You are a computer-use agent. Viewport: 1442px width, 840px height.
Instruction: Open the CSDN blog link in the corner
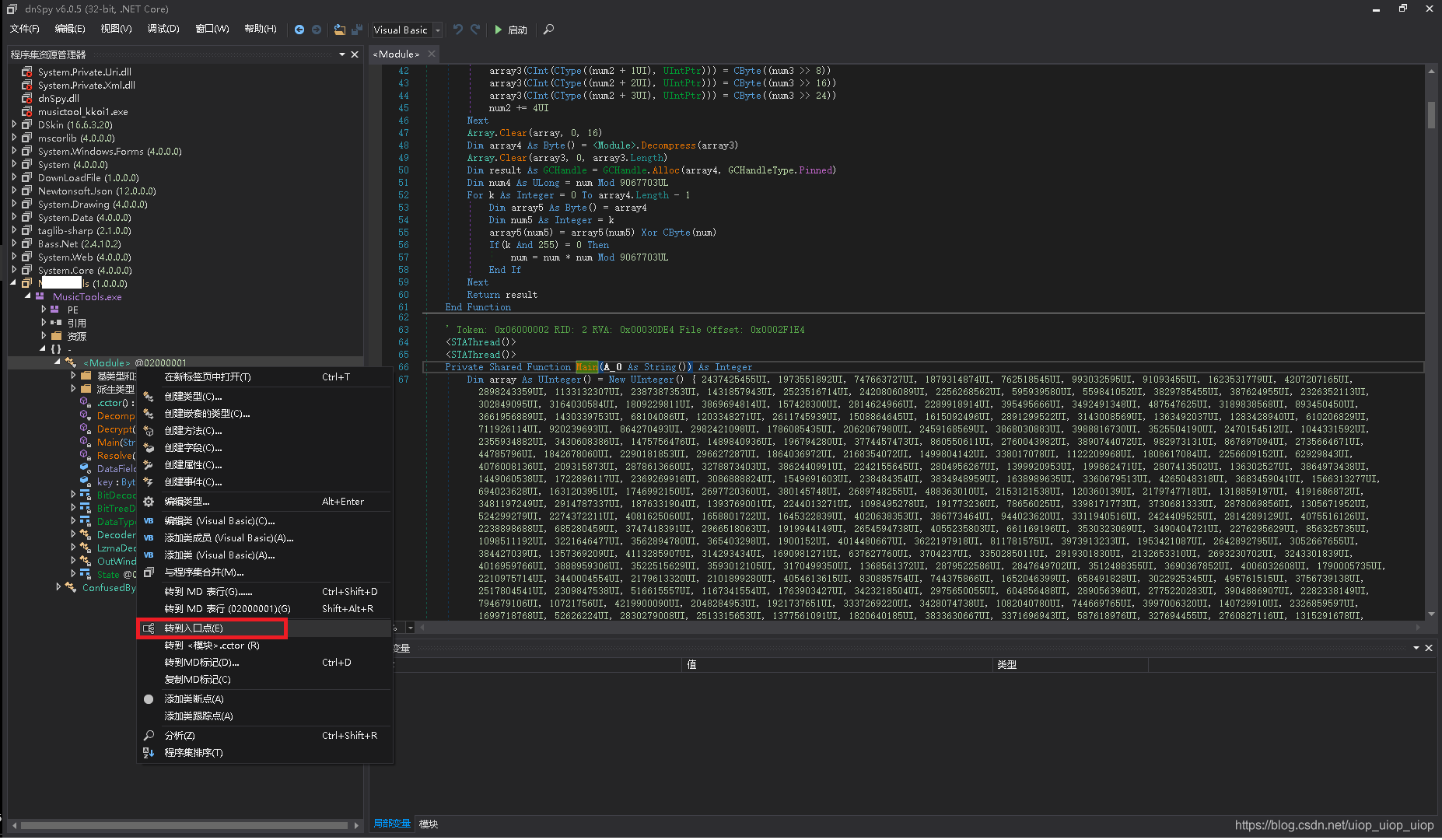click(x=1333, y=825)
